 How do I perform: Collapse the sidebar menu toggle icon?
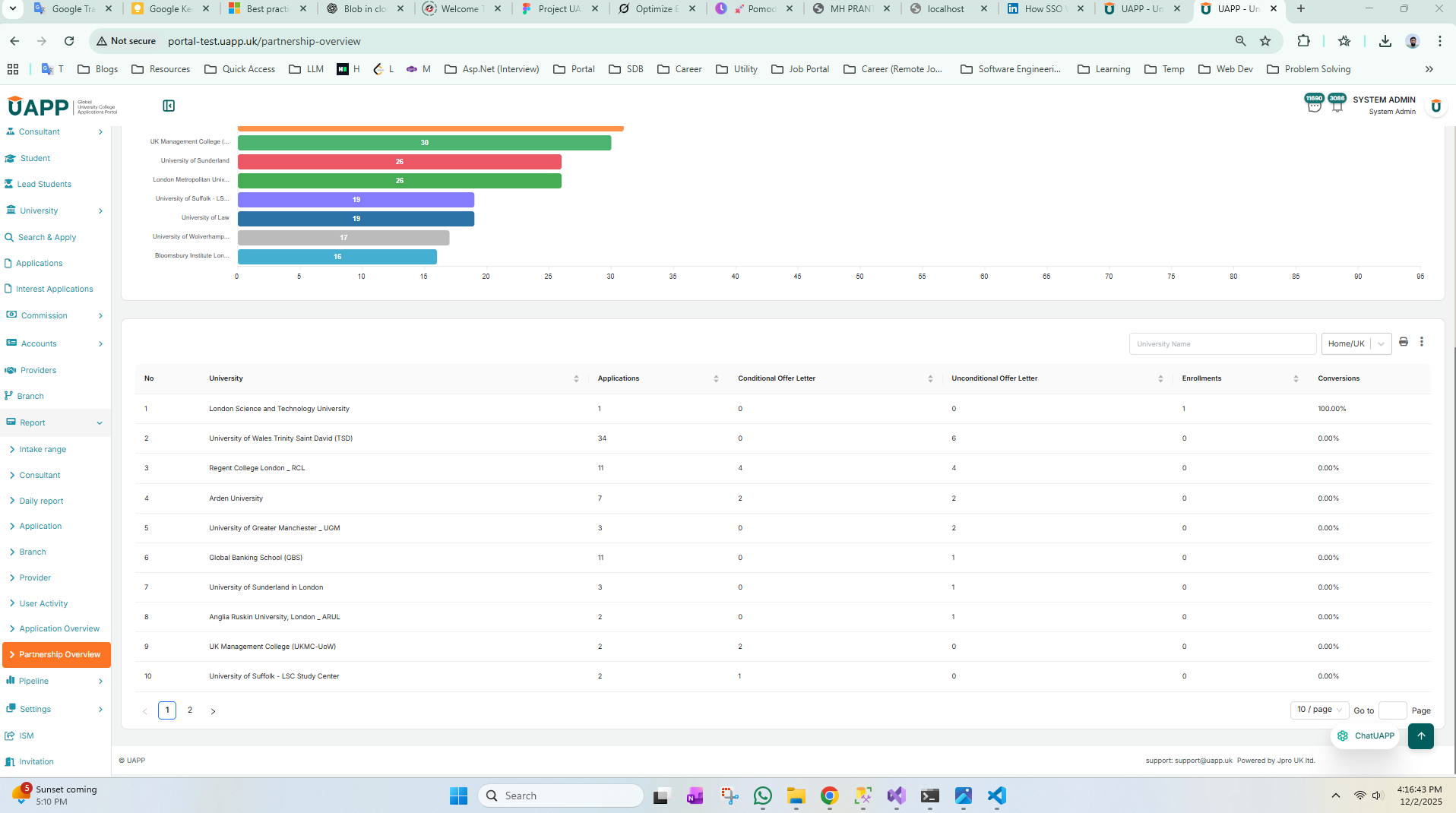click(x=169, y=106)
